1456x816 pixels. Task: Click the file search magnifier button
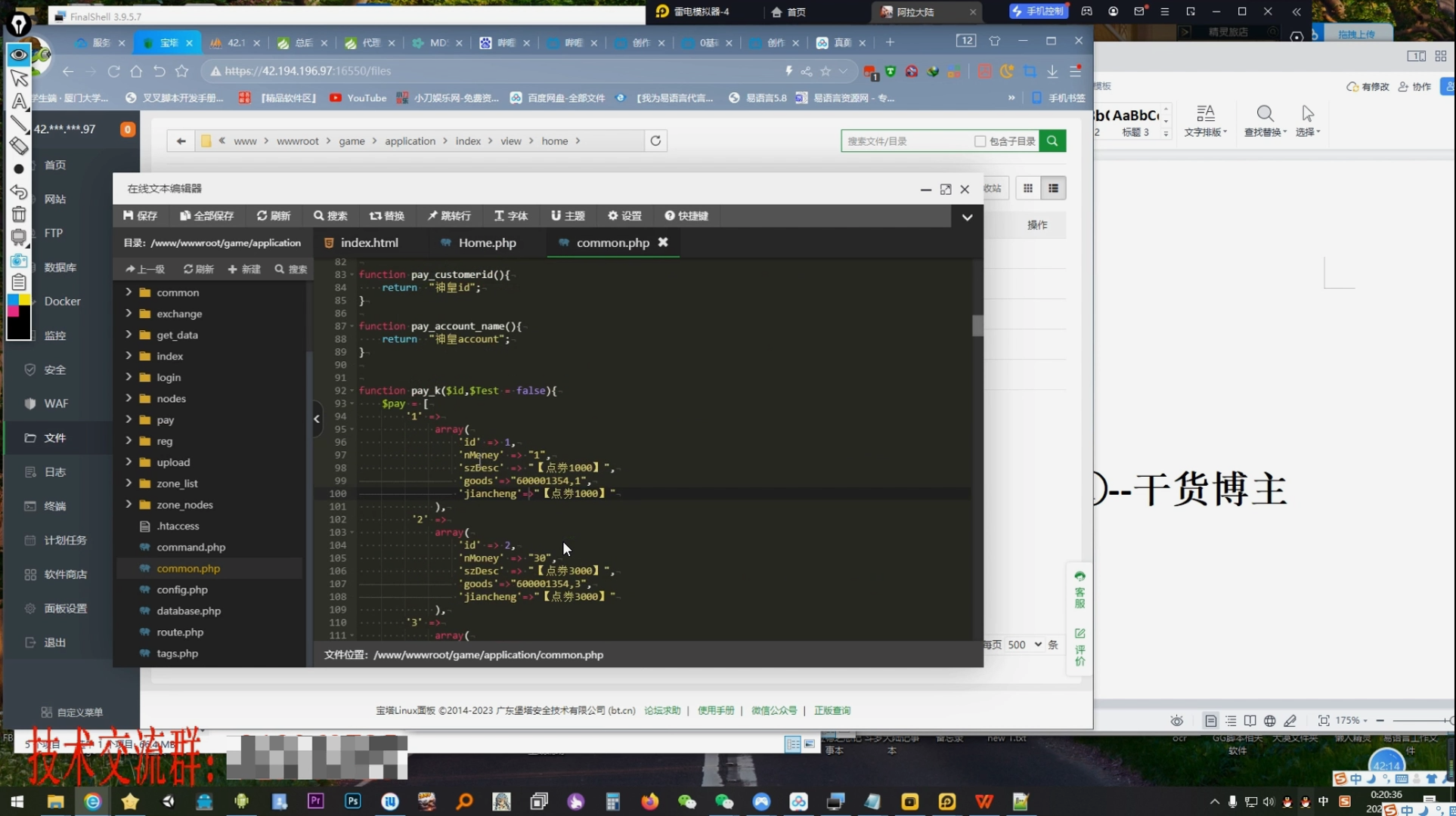(x=1052, y=141)
